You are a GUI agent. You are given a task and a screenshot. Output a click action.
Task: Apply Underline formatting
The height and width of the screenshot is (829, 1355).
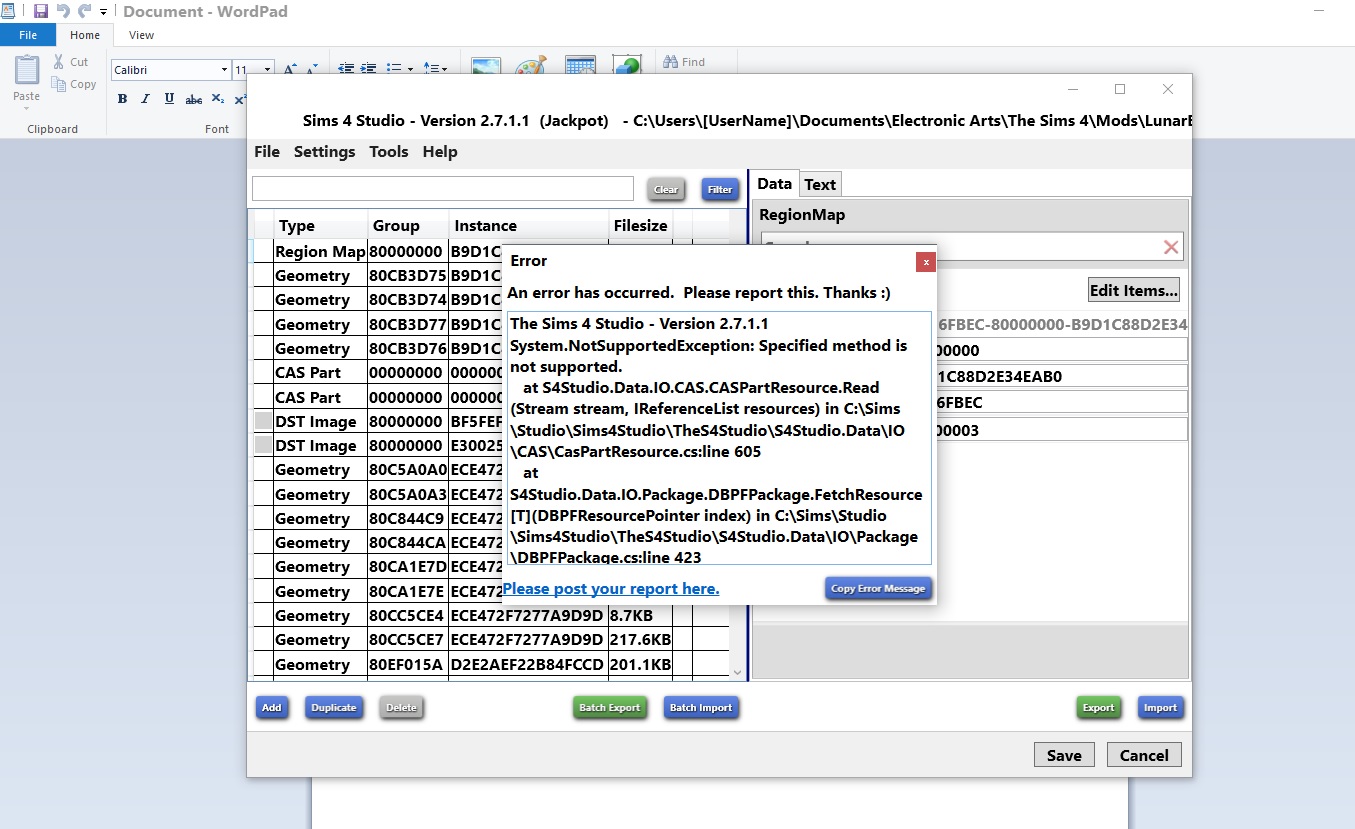click(x=169, y=99)
